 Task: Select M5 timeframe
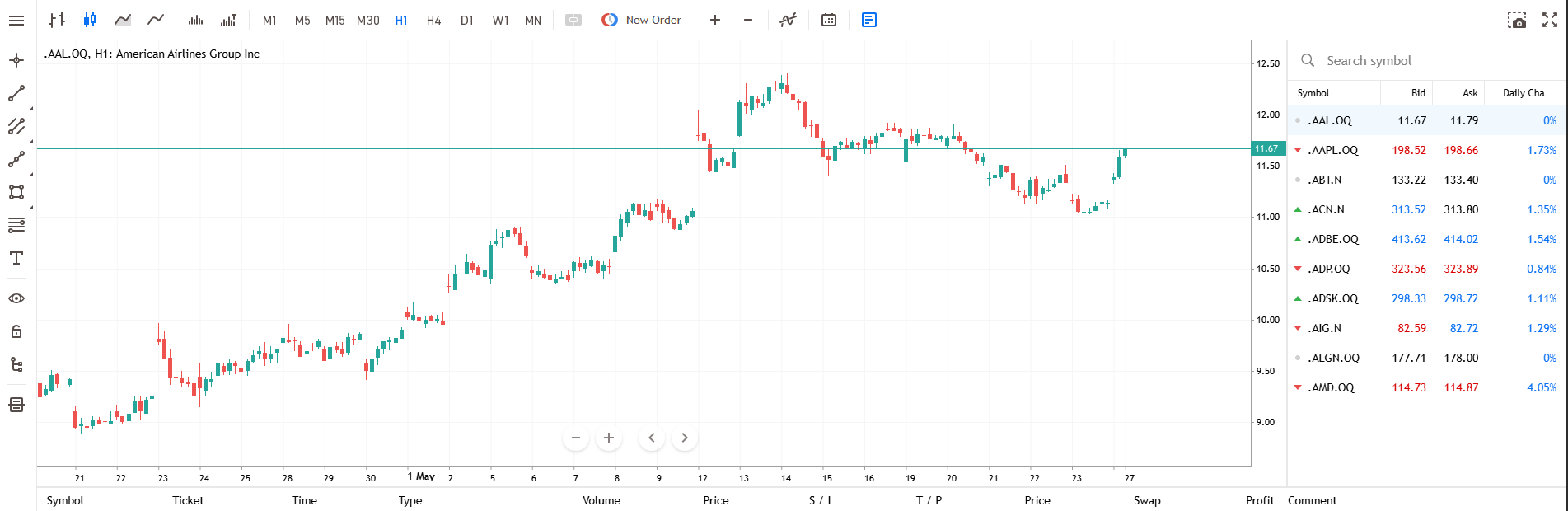(302, 20)
